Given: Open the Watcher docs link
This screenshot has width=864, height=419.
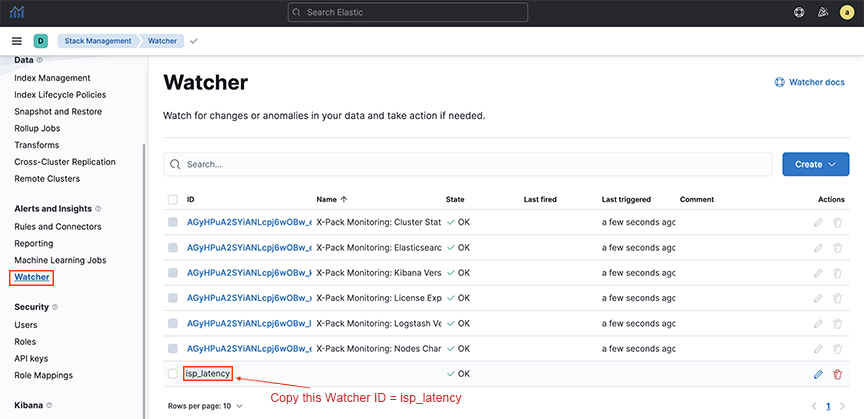Looking at the screenshot, I should (809, 82).
